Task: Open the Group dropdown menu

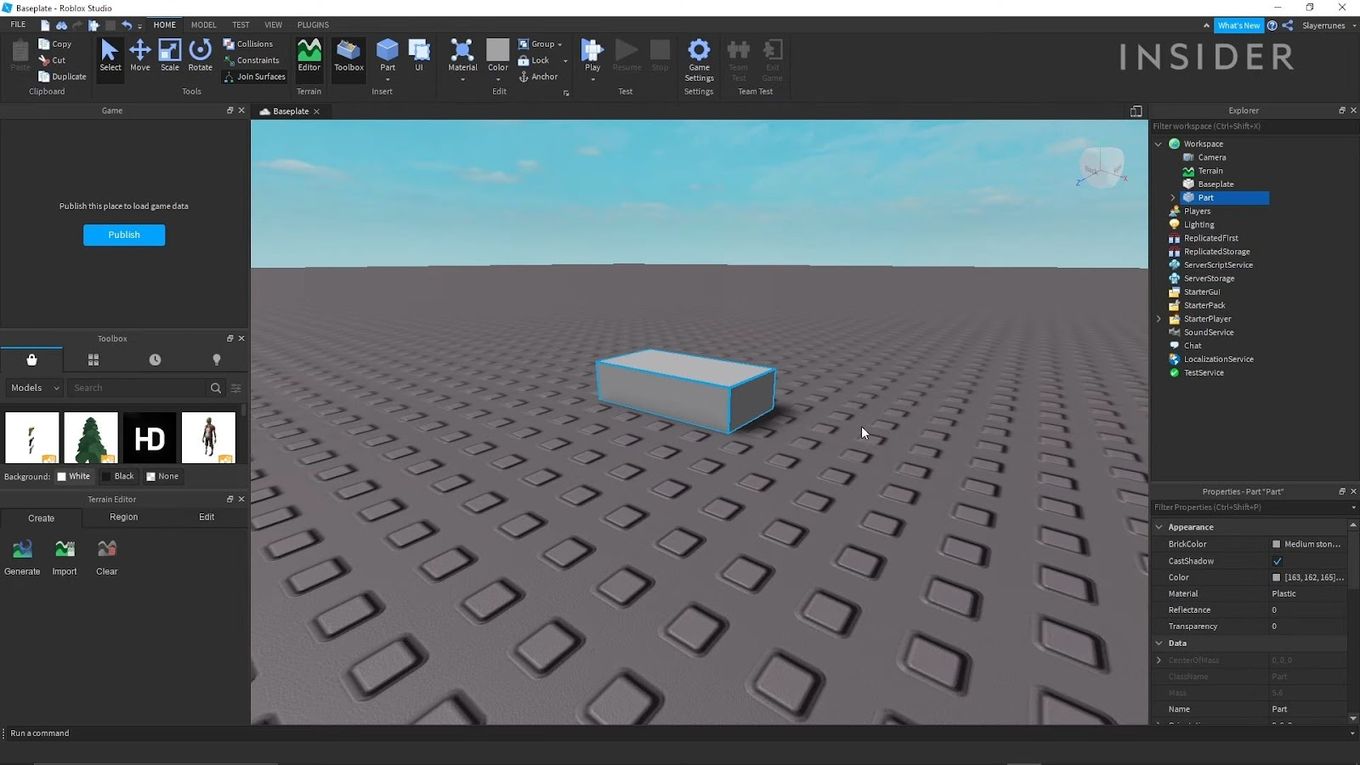Action: pos(559,44)
